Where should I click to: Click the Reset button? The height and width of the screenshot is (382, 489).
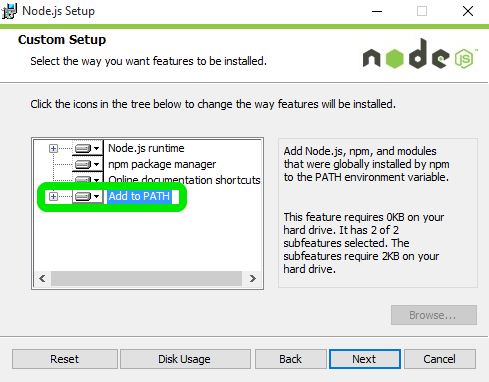click(x=65, y=359)
